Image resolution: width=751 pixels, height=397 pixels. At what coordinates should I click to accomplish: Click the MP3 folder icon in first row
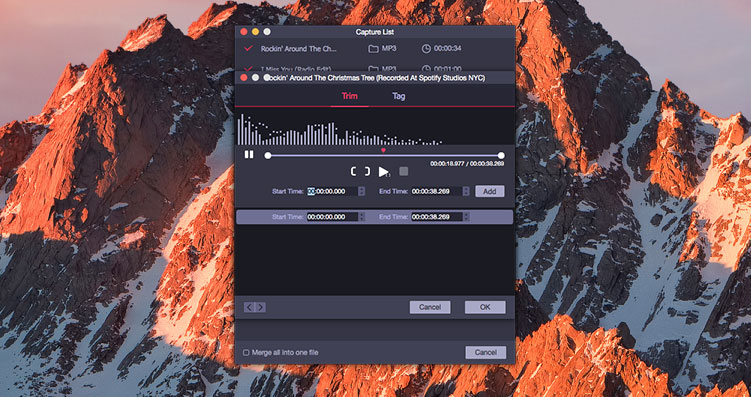coord(373,49)
